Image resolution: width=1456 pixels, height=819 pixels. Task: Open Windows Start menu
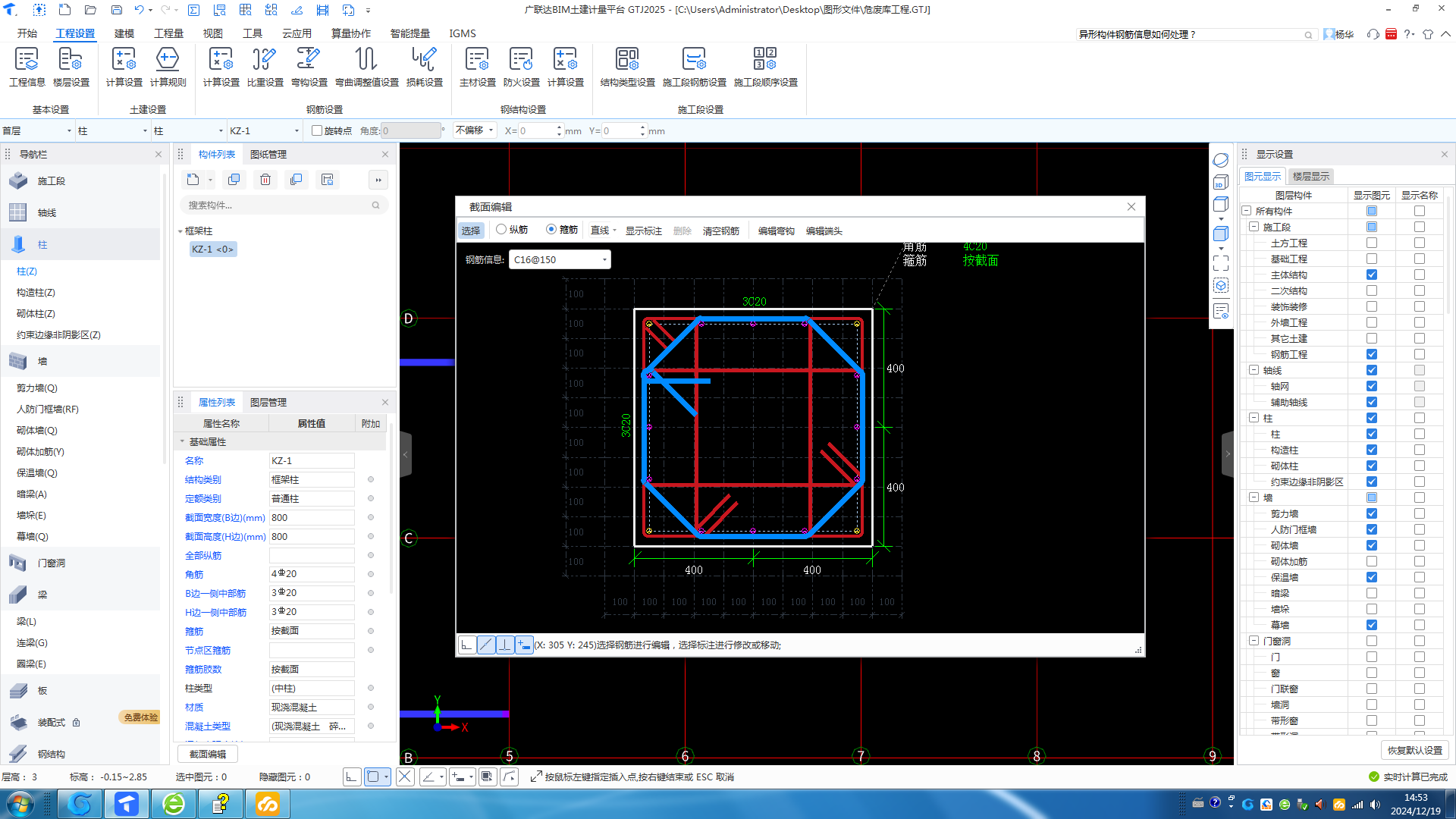click(x=20, y=804)
